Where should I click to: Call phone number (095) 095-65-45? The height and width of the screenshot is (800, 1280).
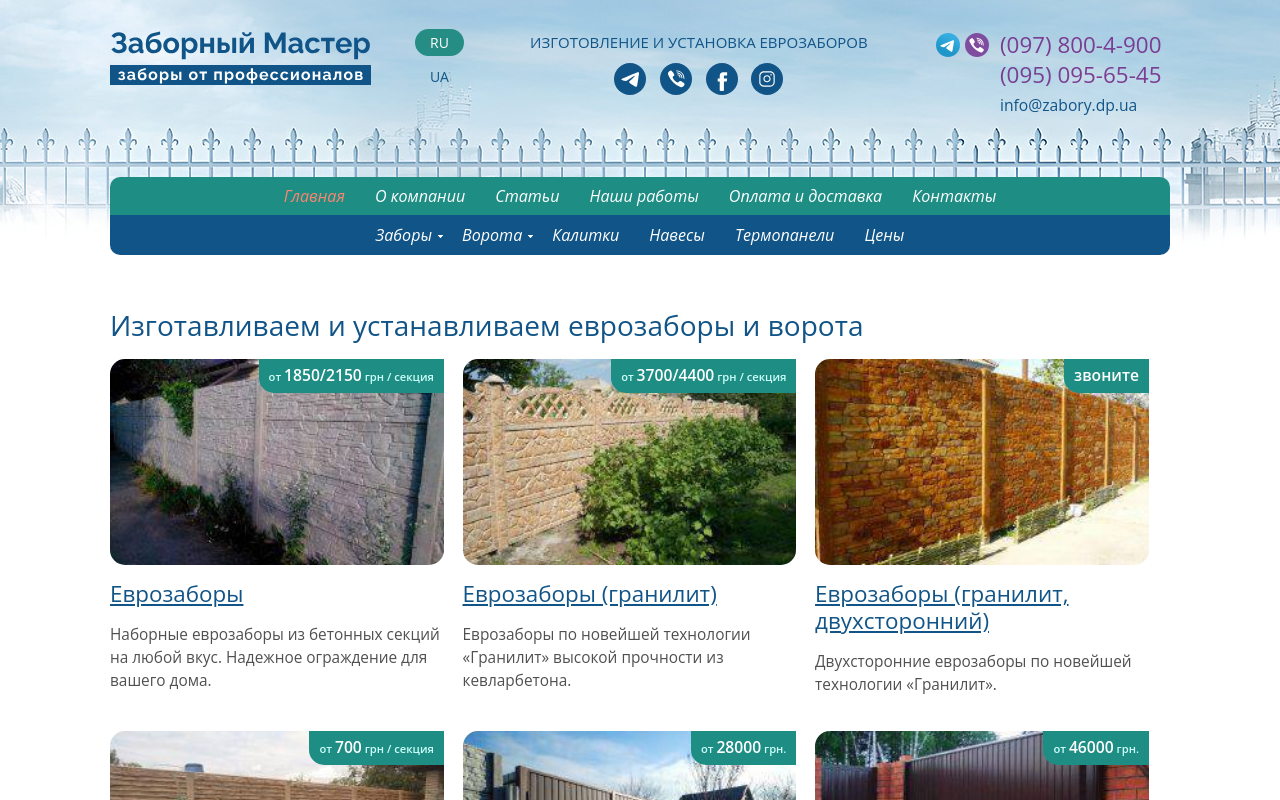[1080, 75]
